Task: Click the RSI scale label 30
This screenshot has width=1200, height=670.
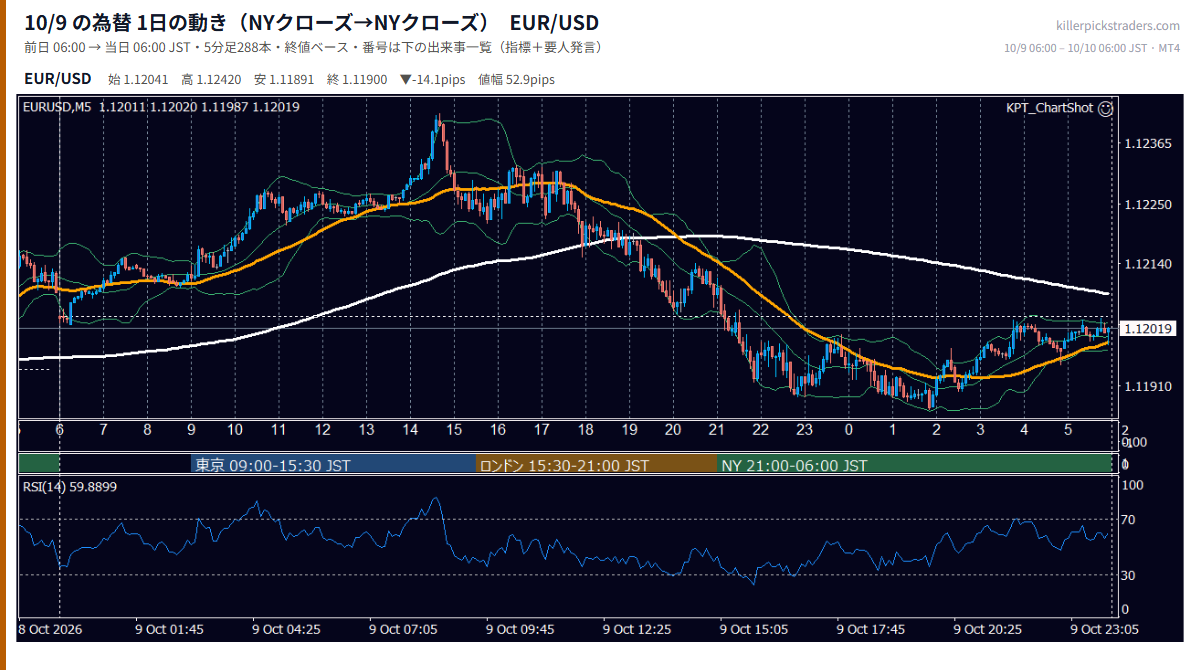Action: (1129, 575)
